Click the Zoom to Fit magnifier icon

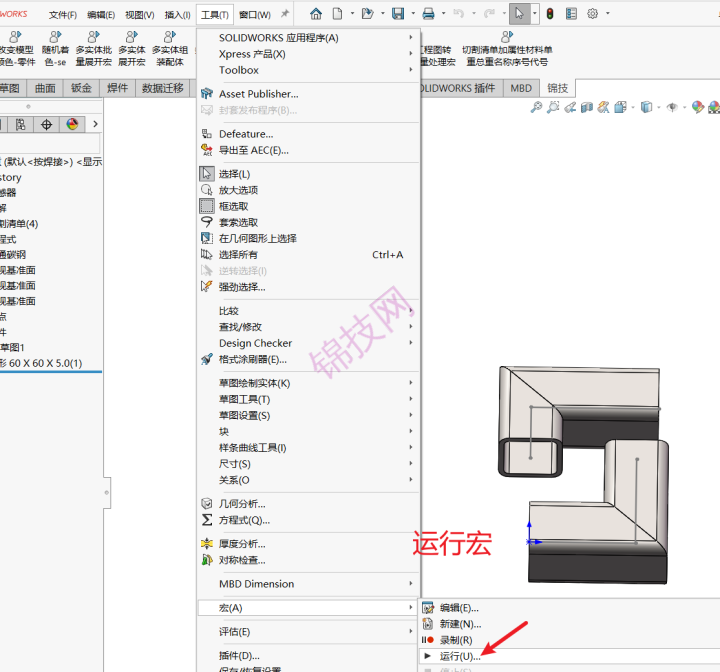click(536, 107)
